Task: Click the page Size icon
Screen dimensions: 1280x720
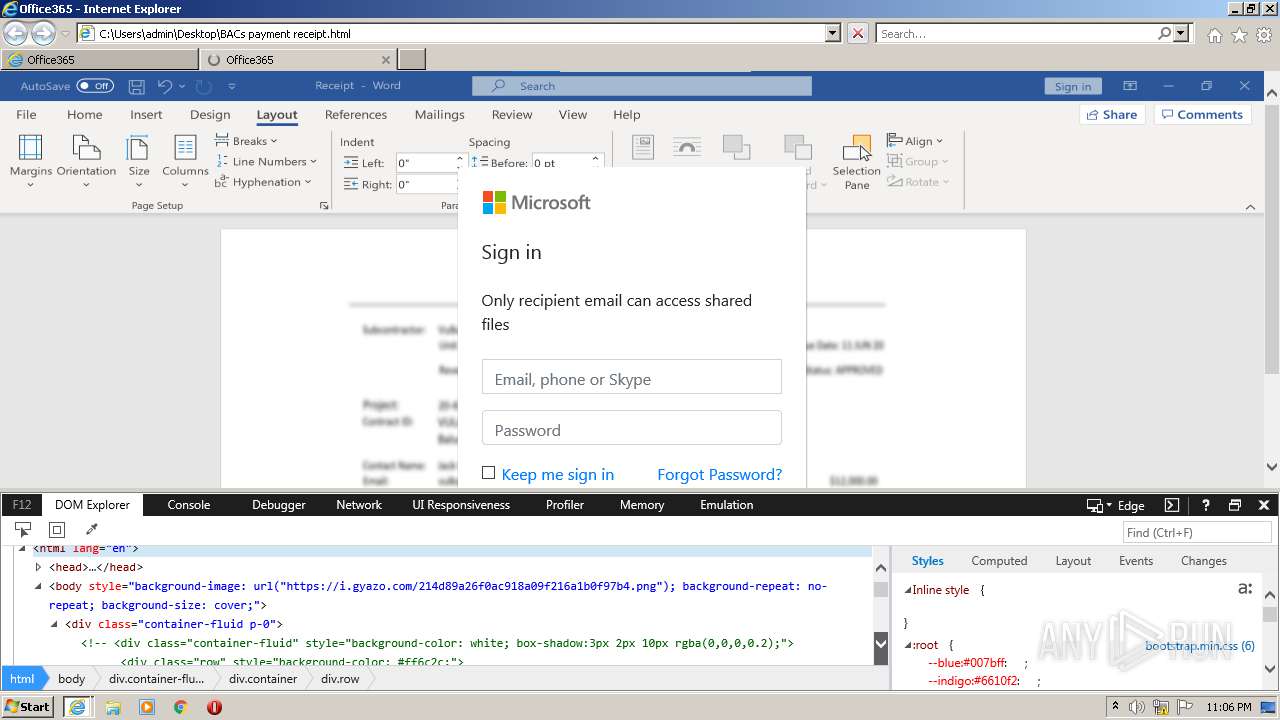Action: (139, 148)
